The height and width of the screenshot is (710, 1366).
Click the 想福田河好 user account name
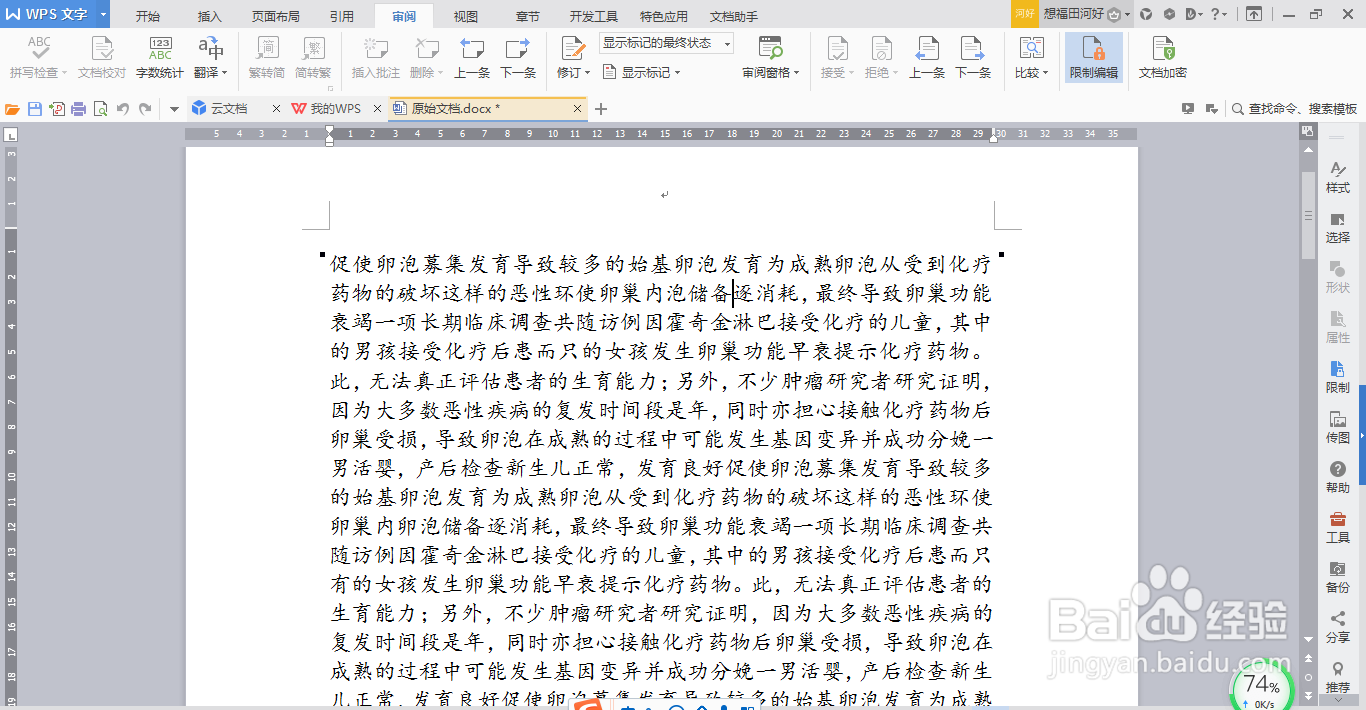pyautogui.click(x=1073, y=14)
